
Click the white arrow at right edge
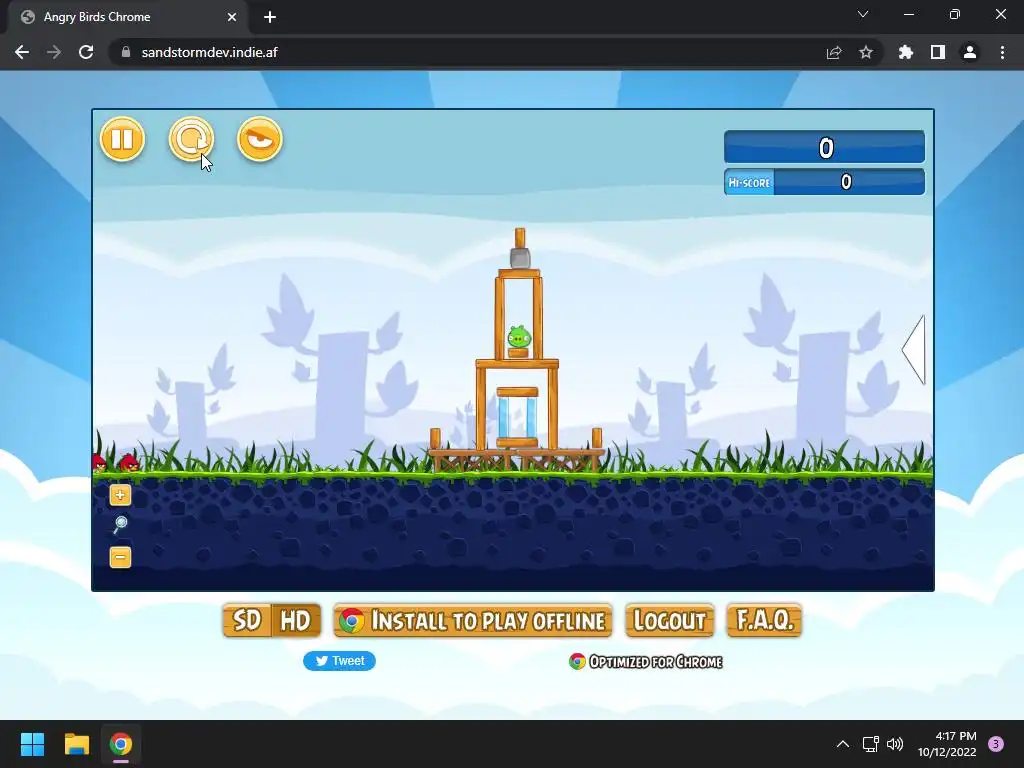pos(914,349)
